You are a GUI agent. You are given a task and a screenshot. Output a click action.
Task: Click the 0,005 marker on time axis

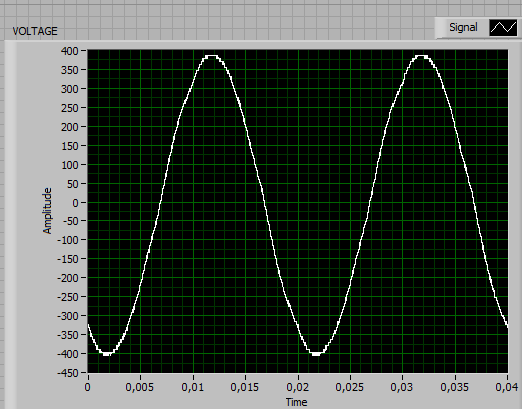pyautogui.click(x=140, y=387)
